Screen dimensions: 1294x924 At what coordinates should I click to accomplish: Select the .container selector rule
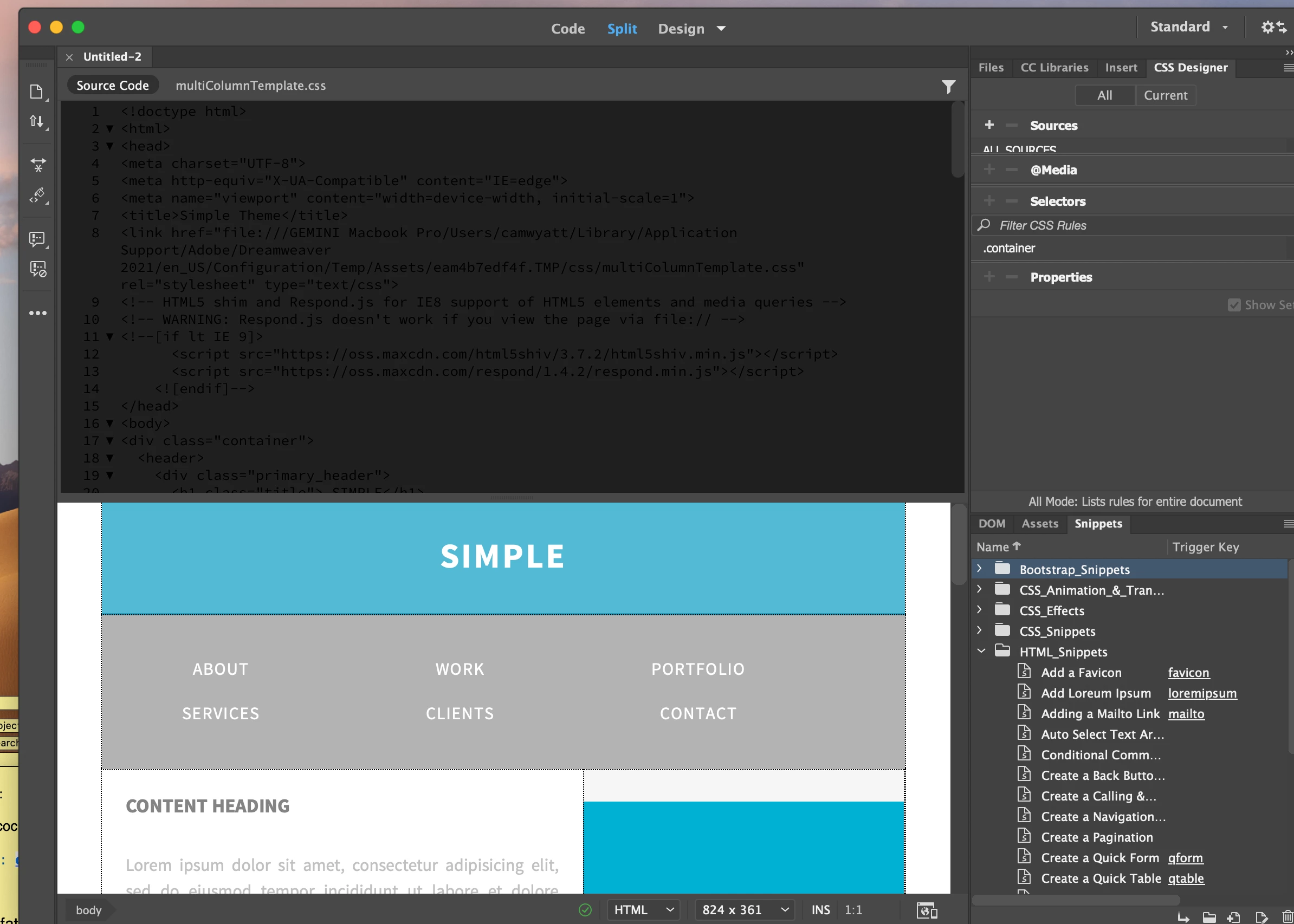point(1009,248)
